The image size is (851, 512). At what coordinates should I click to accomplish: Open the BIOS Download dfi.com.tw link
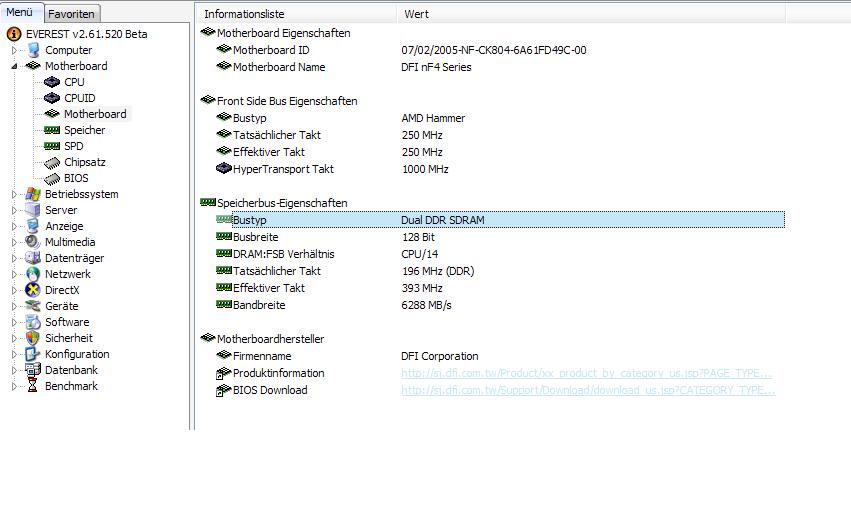[x=588, y=390]
